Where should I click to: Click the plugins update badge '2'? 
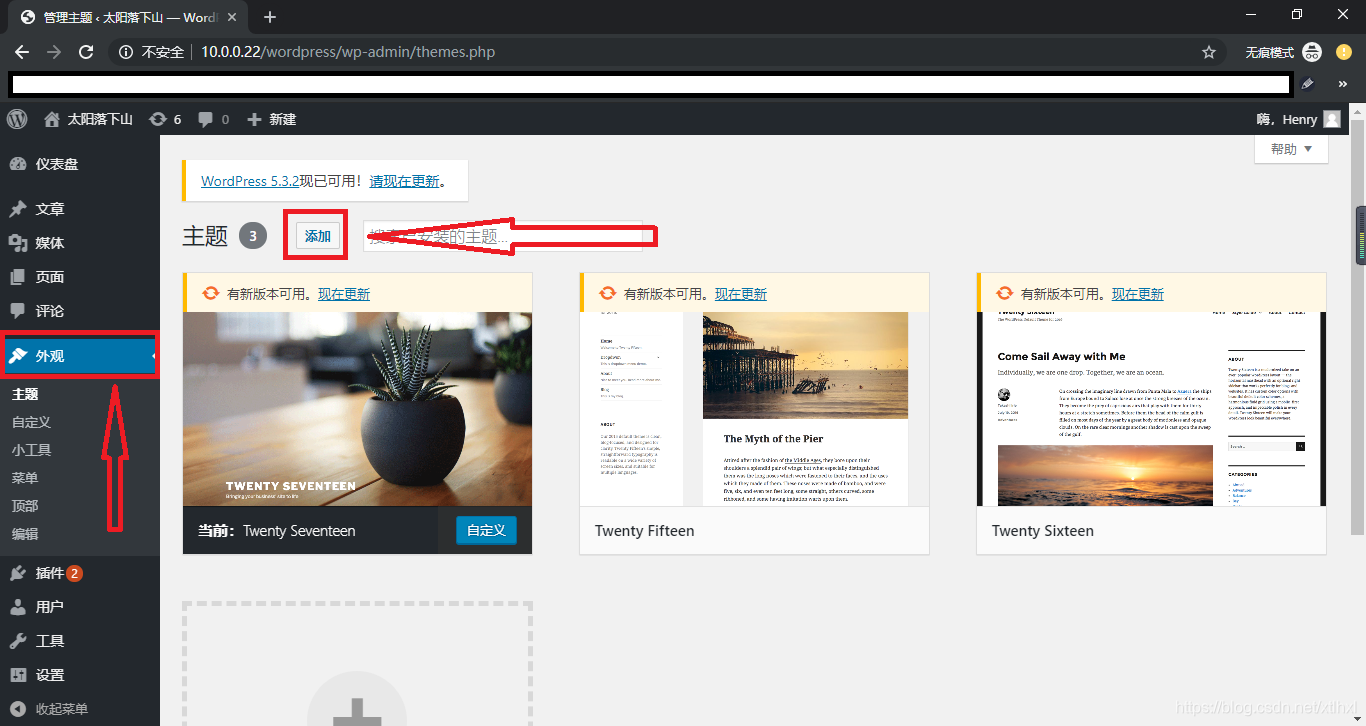click(74, 573)
